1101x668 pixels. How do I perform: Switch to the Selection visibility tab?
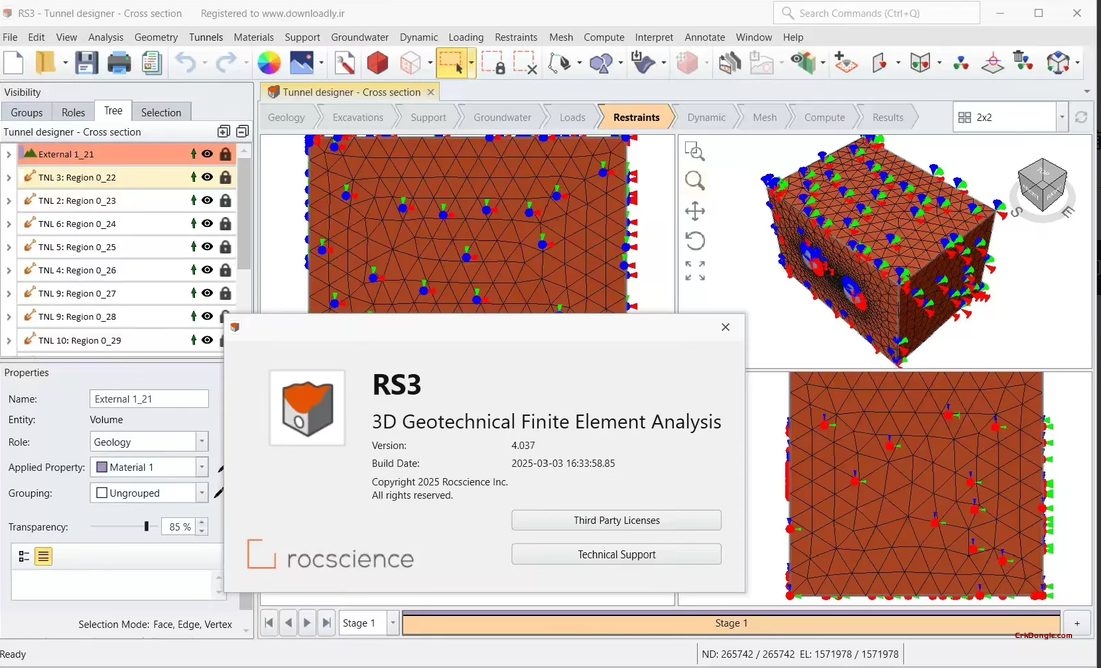coord(161,112)
